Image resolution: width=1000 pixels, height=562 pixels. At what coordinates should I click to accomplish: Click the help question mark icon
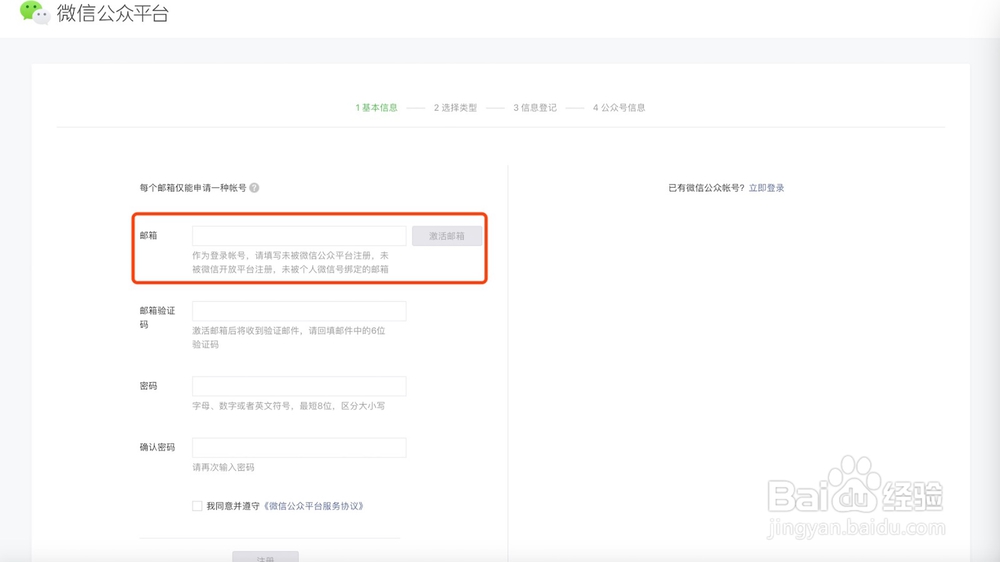coord(254,188)
